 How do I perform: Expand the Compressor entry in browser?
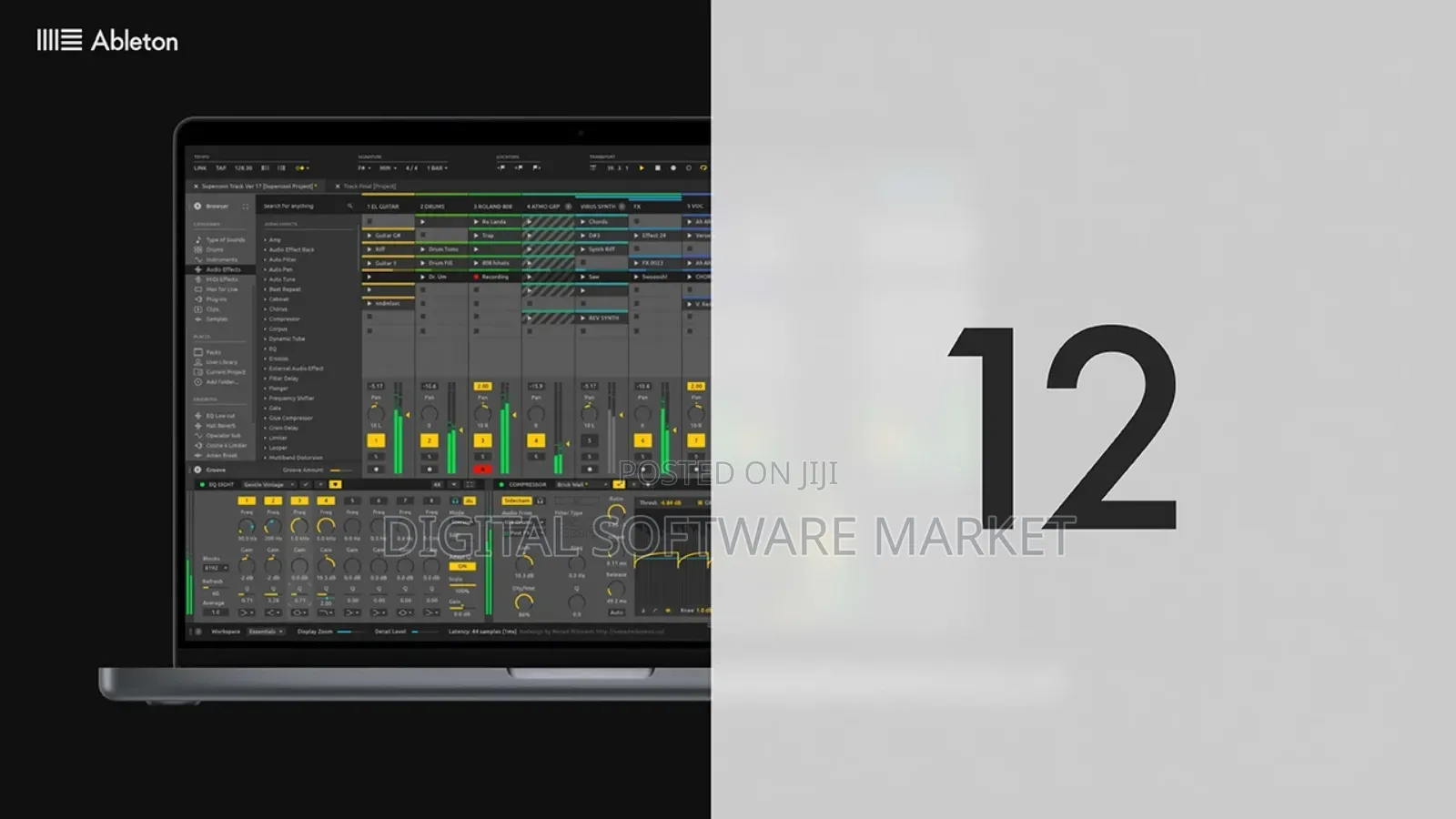266,319
